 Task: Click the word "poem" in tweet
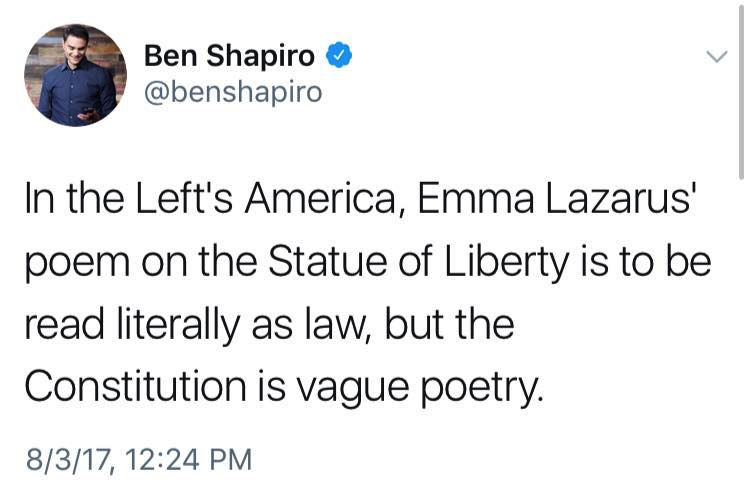[77, 264]
